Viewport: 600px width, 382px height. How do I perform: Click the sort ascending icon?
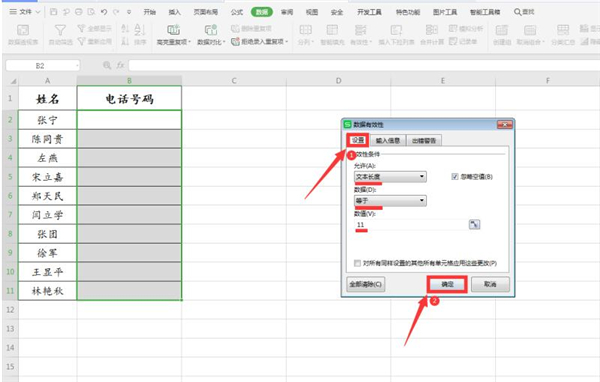click(x=125, y=28)
